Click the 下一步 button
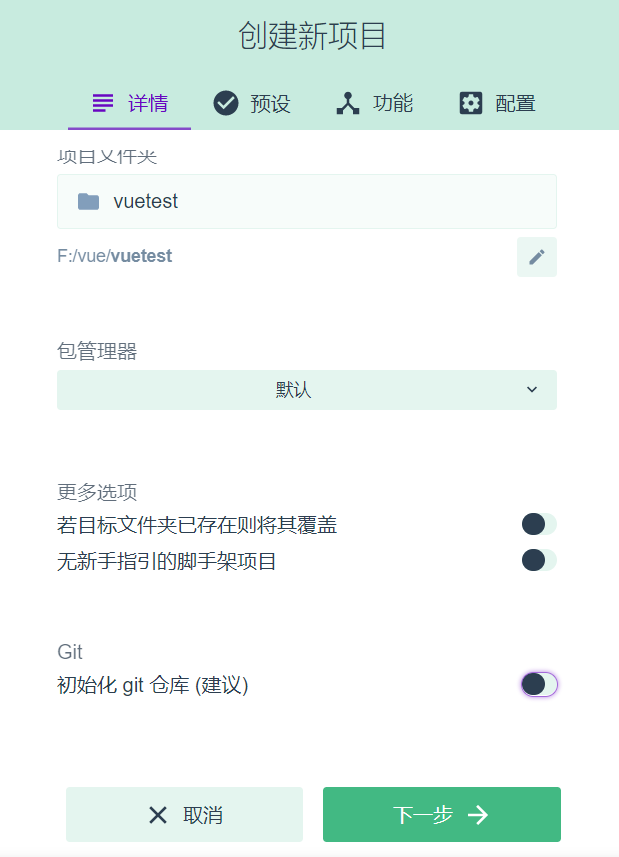 click(441, 814)
